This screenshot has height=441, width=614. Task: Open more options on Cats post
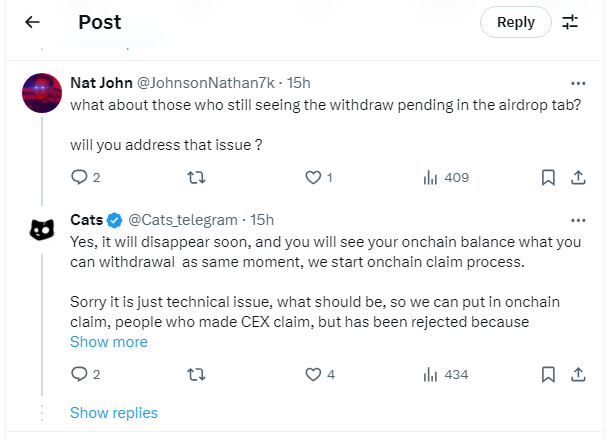coord(578,220)
